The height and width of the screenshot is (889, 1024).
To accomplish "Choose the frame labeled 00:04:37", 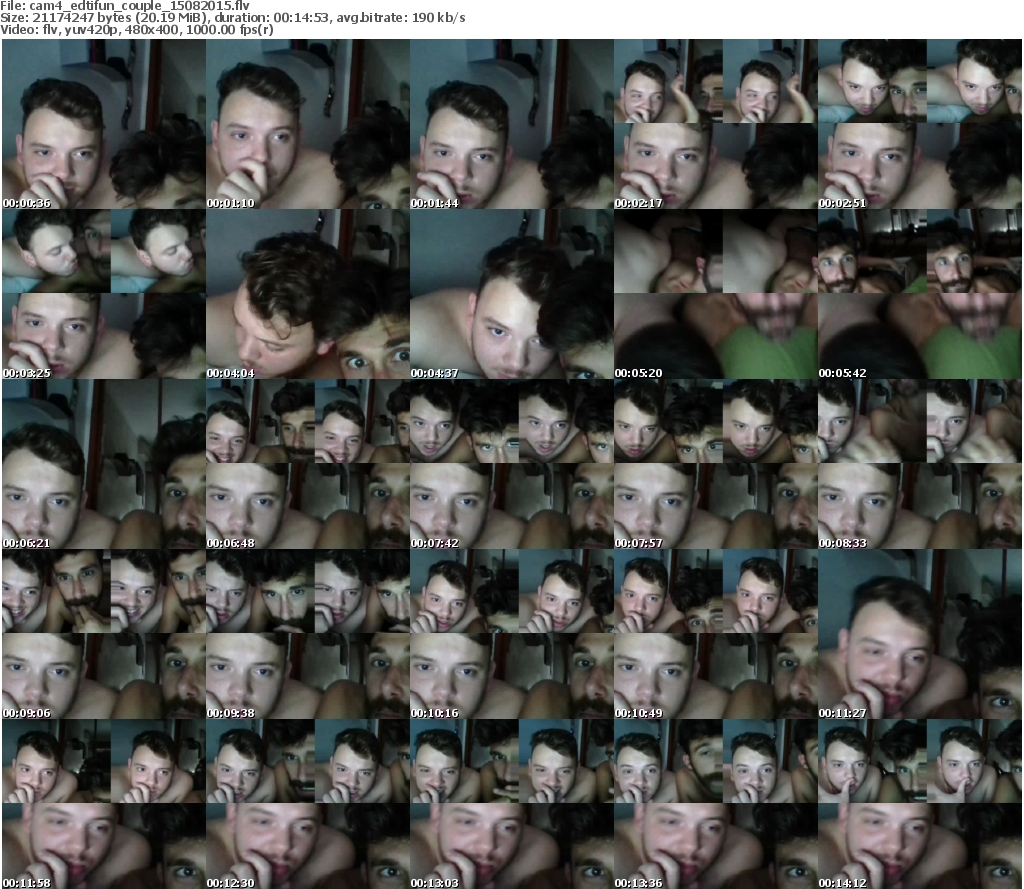I will click(x=511, y=294).
